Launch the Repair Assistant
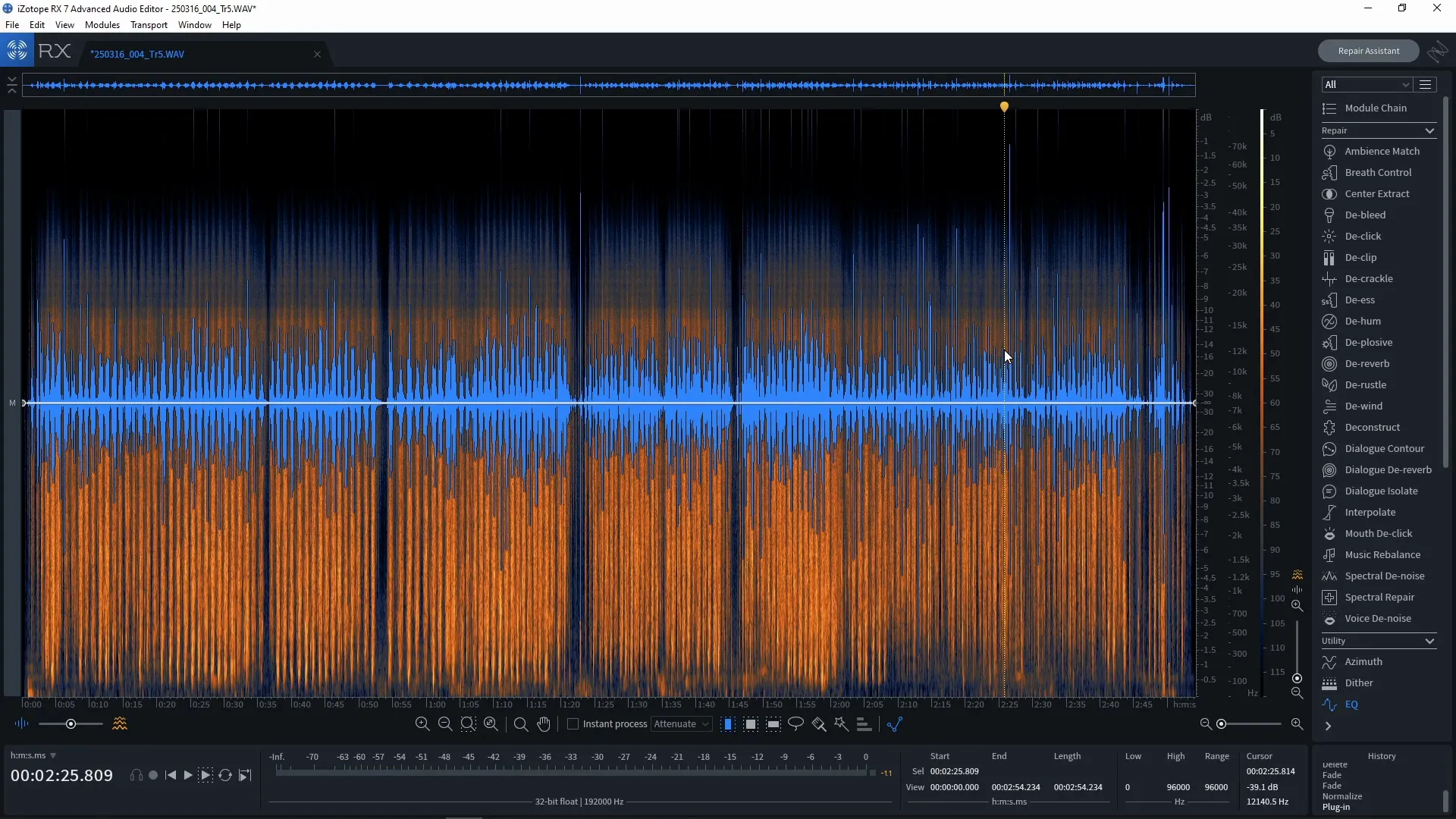 (1368, 50)
